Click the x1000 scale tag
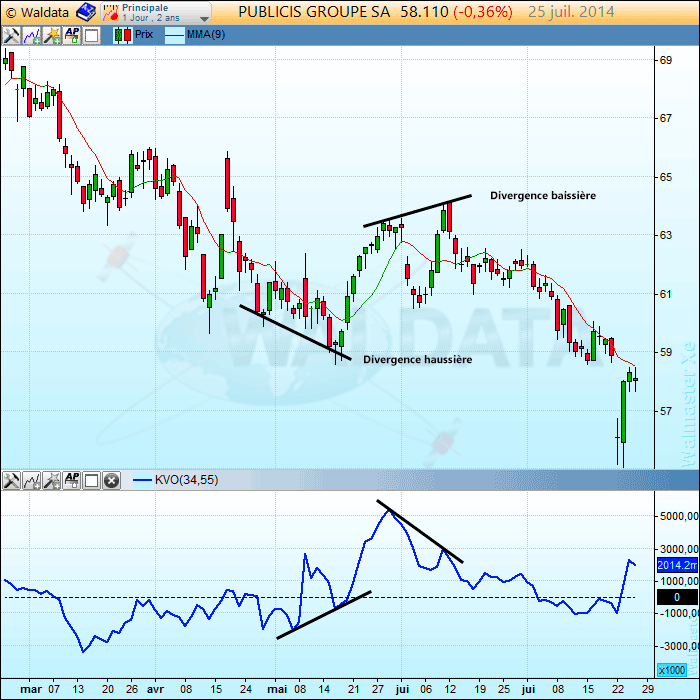Screen dimensions: 700x700 672,670
